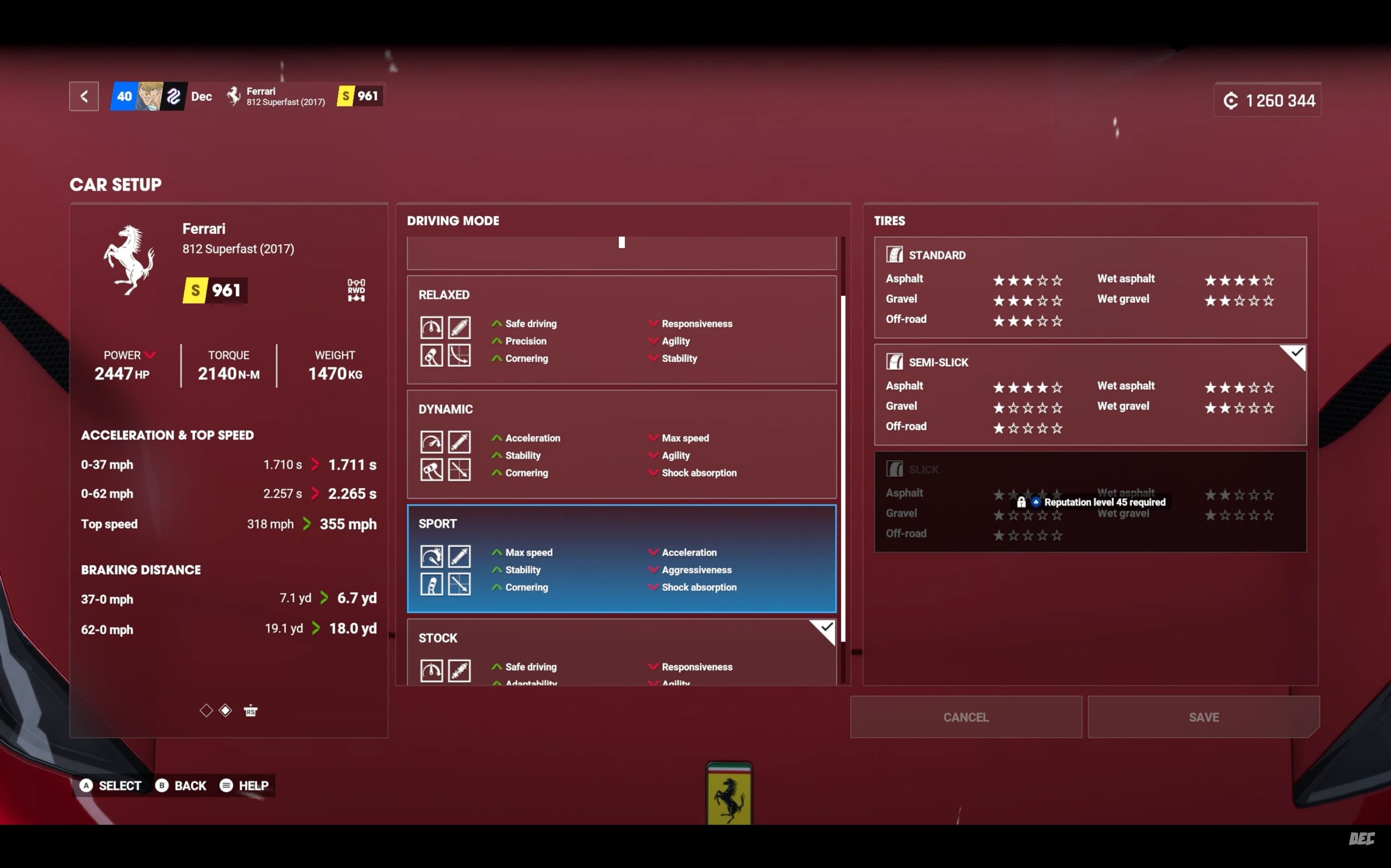
Task: Click the locked Slick tire padlock
Action: [1021, 502]
